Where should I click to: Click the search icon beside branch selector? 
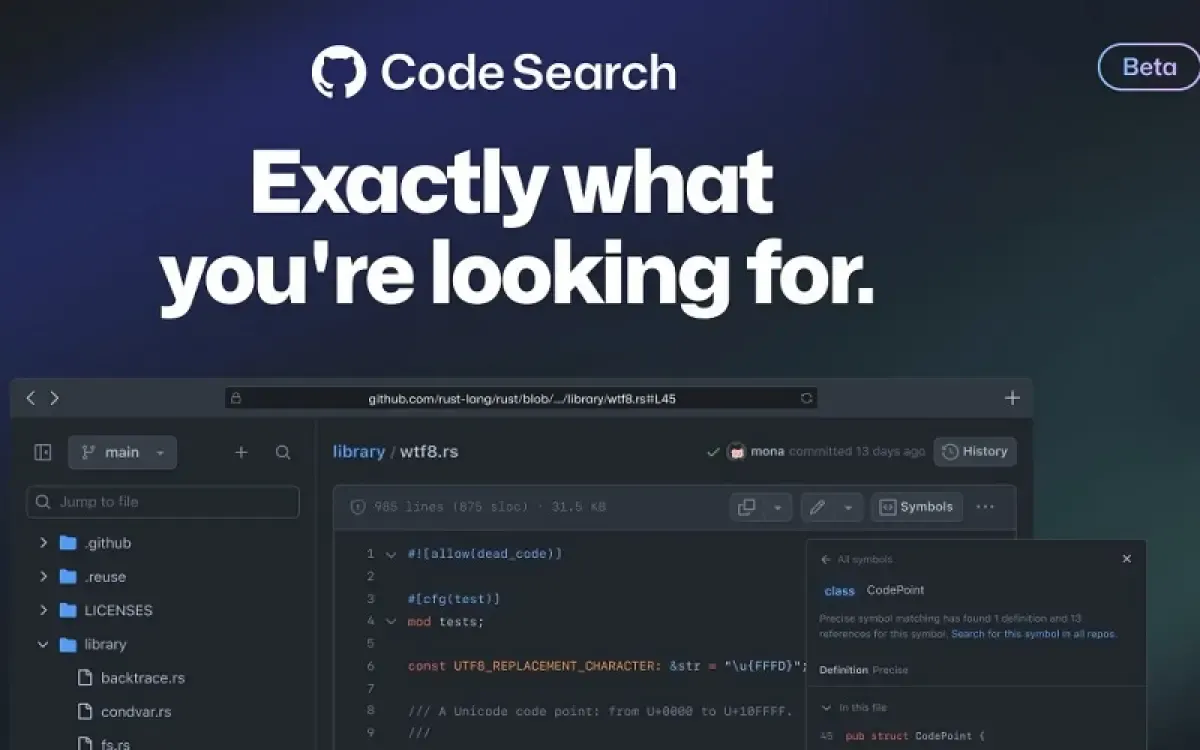pos(283,452)
